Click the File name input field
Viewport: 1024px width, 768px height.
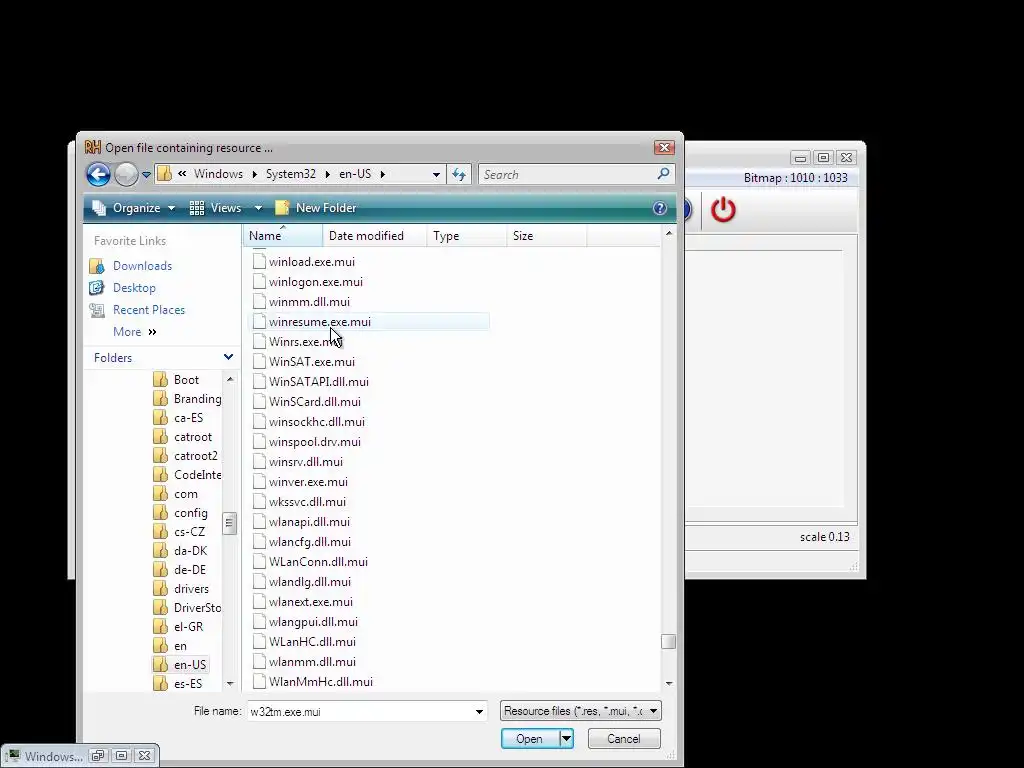[359, 711]
